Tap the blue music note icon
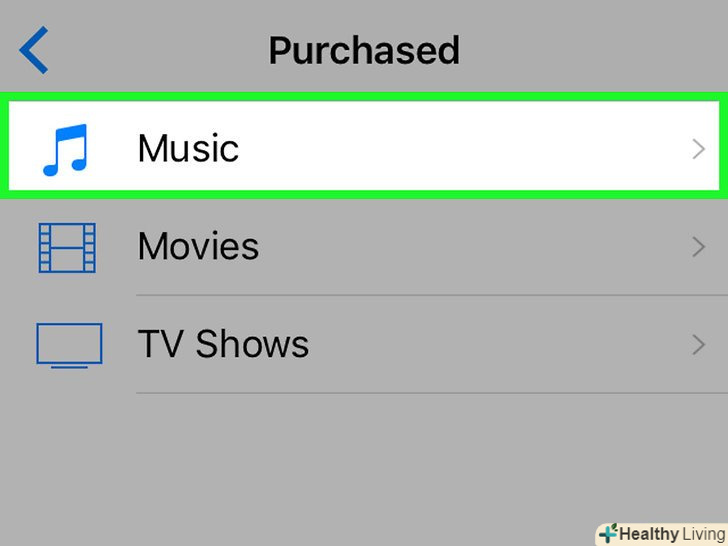This screenshot has width=728, height=546. [x=66, y=149]
